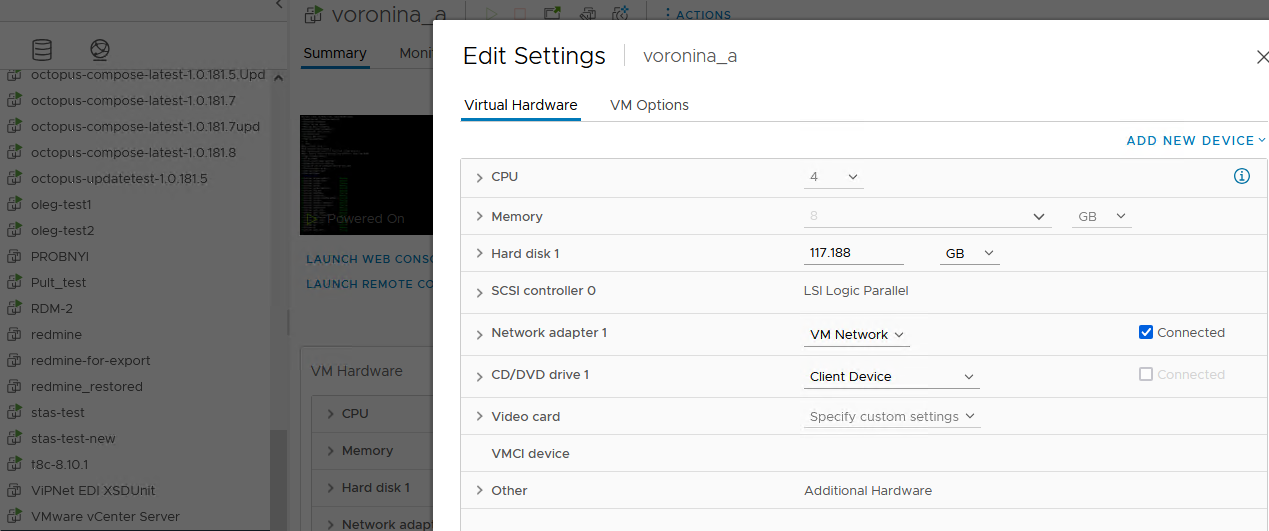Screen dimensions: 1269x531
Task: Click the Hard disk 1 size field
Action: coord(854,253)
